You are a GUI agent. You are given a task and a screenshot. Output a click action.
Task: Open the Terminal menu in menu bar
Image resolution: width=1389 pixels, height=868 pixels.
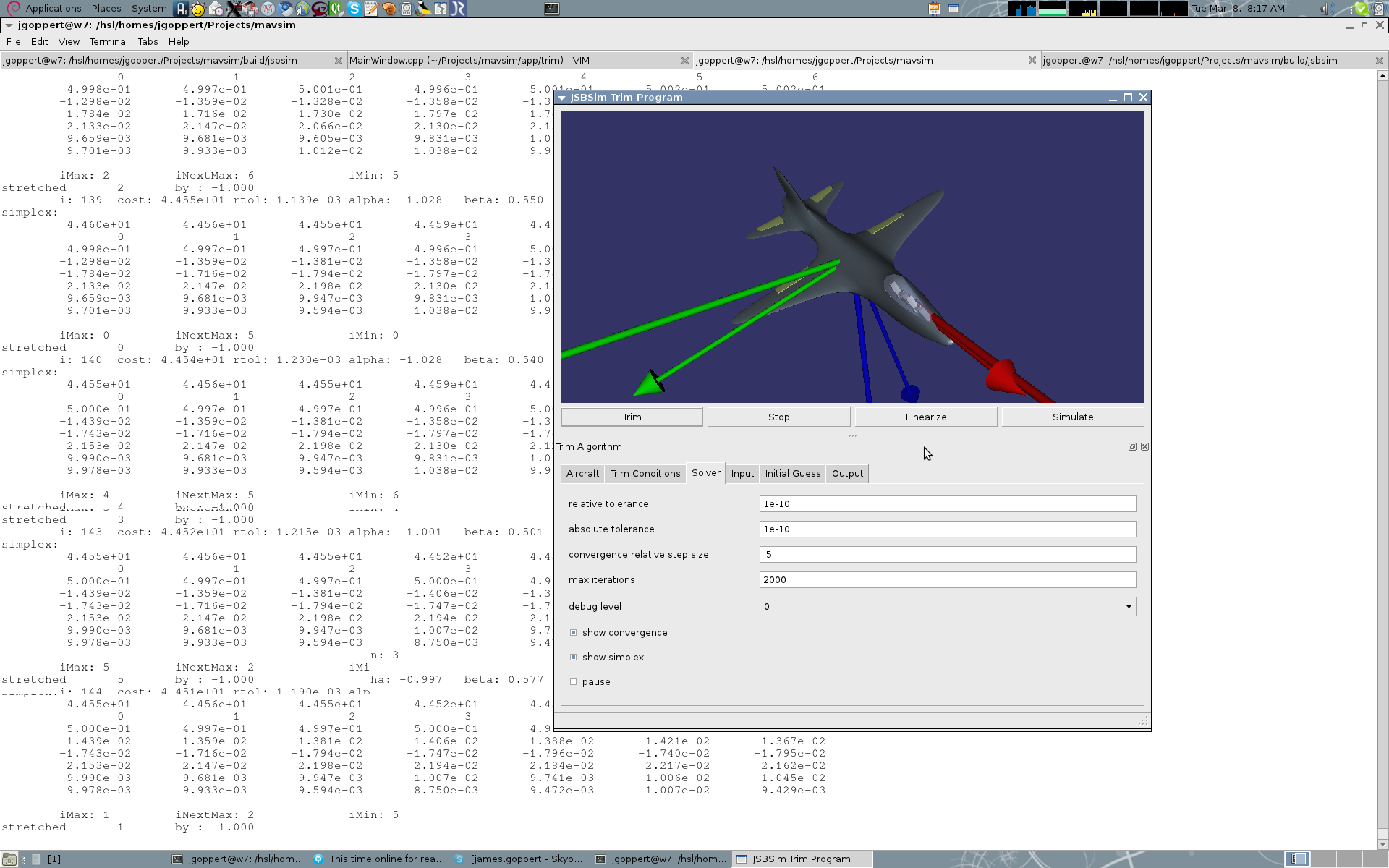[x=109, y=42]
